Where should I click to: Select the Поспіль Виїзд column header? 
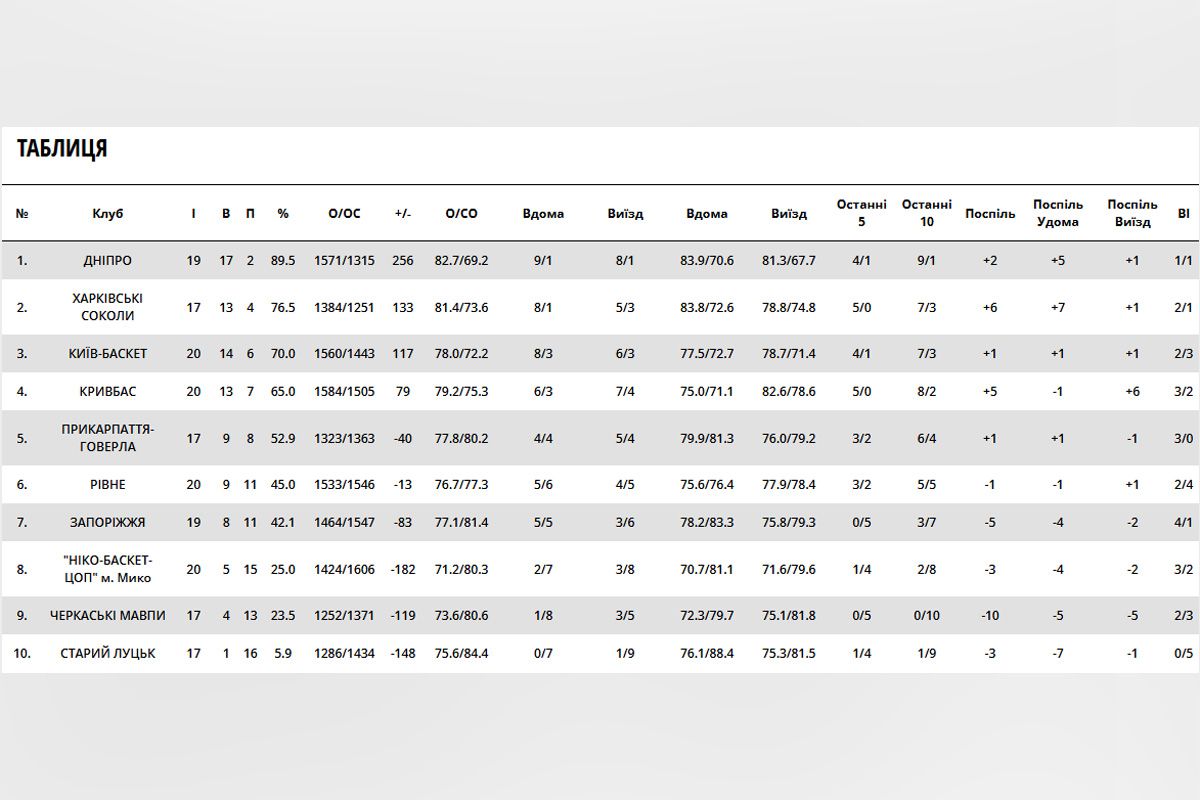click(x=1132, y=213)
